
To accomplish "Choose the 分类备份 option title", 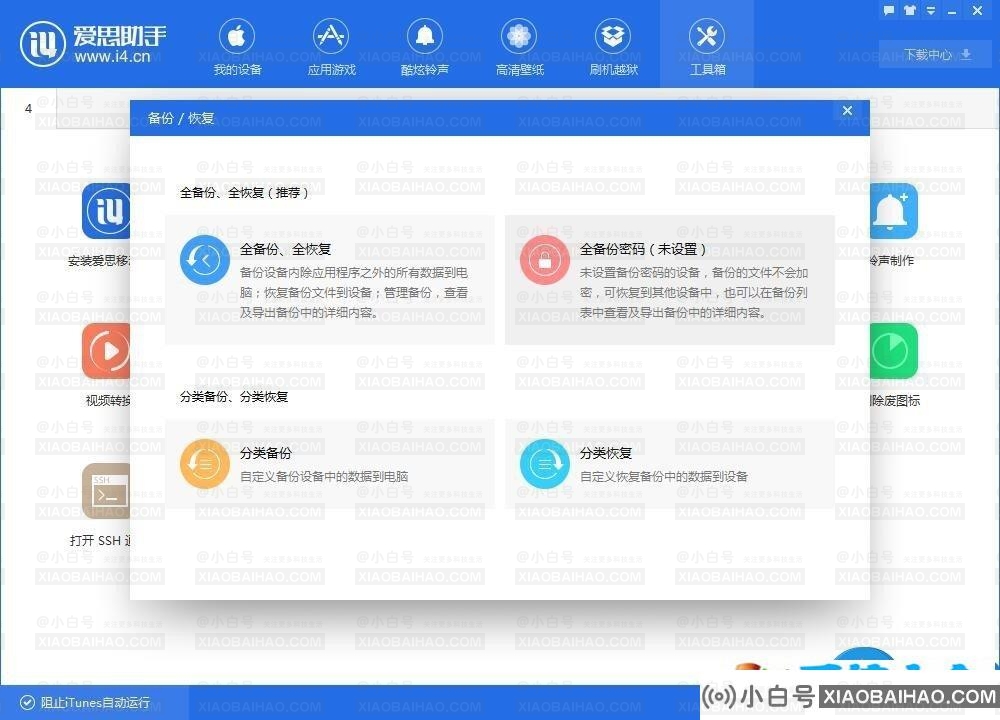I will pos(265,453).
